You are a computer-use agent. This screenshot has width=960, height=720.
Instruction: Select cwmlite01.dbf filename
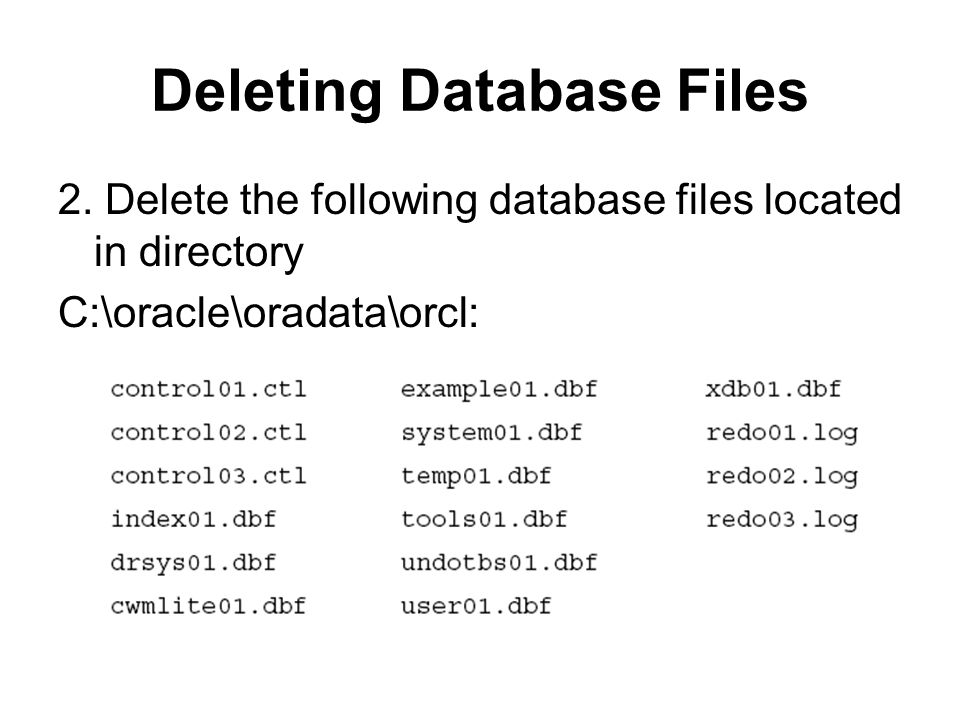[x=208, y=606]
